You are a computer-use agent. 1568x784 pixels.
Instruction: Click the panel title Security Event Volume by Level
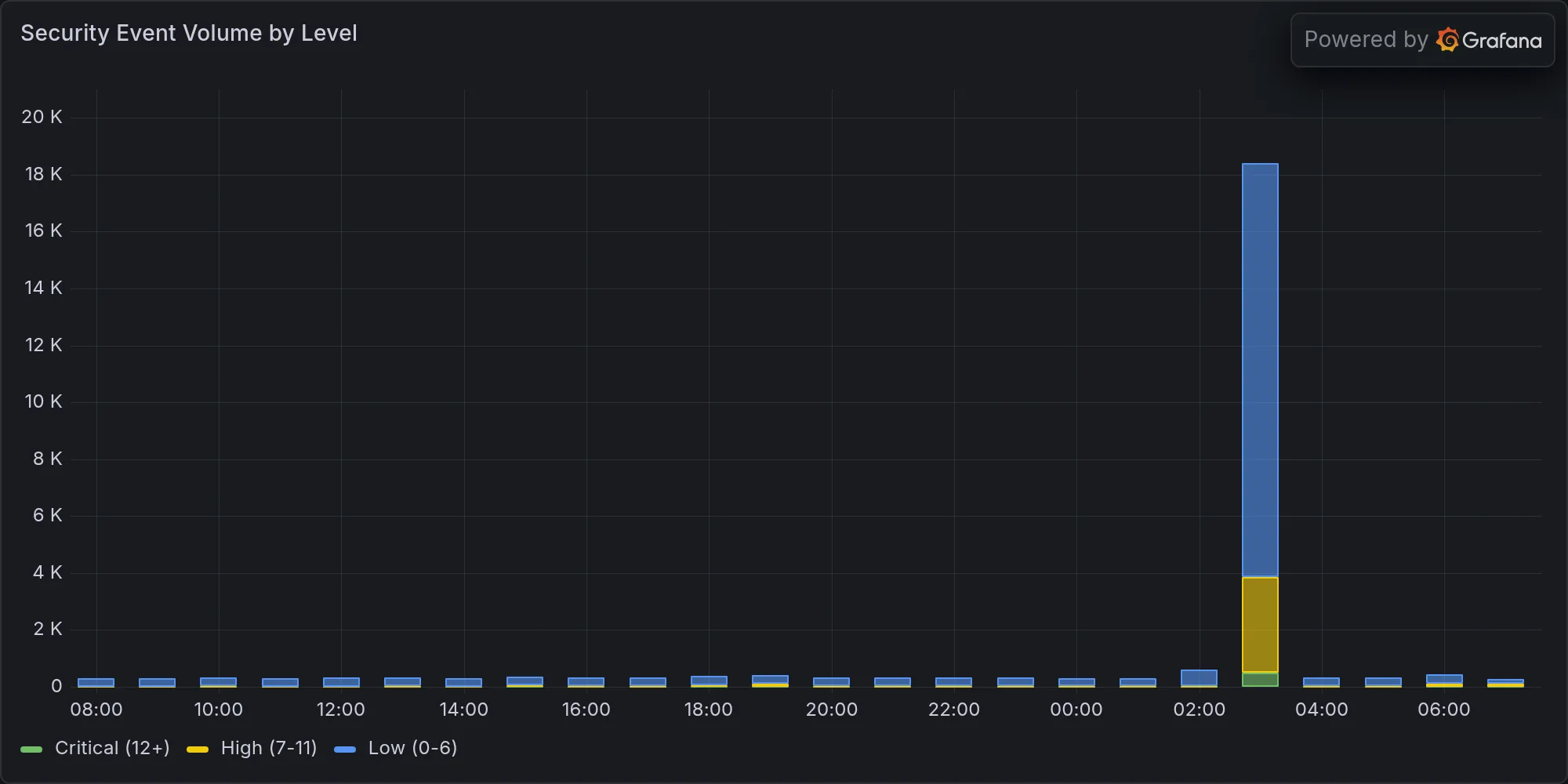pos(189,33)
